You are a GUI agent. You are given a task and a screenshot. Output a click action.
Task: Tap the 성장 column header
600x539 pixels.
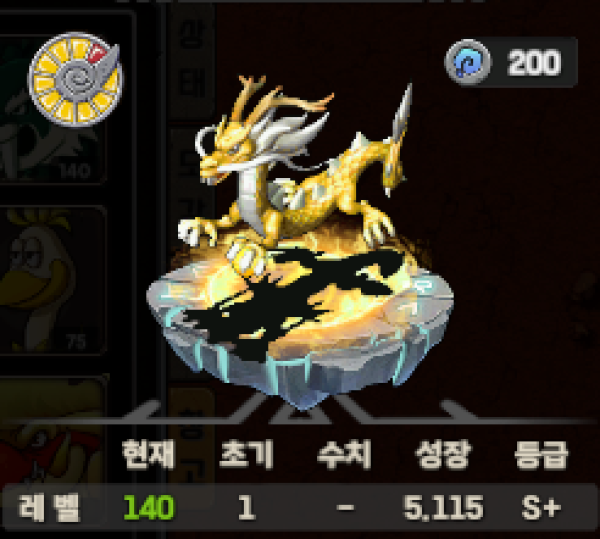443,454
